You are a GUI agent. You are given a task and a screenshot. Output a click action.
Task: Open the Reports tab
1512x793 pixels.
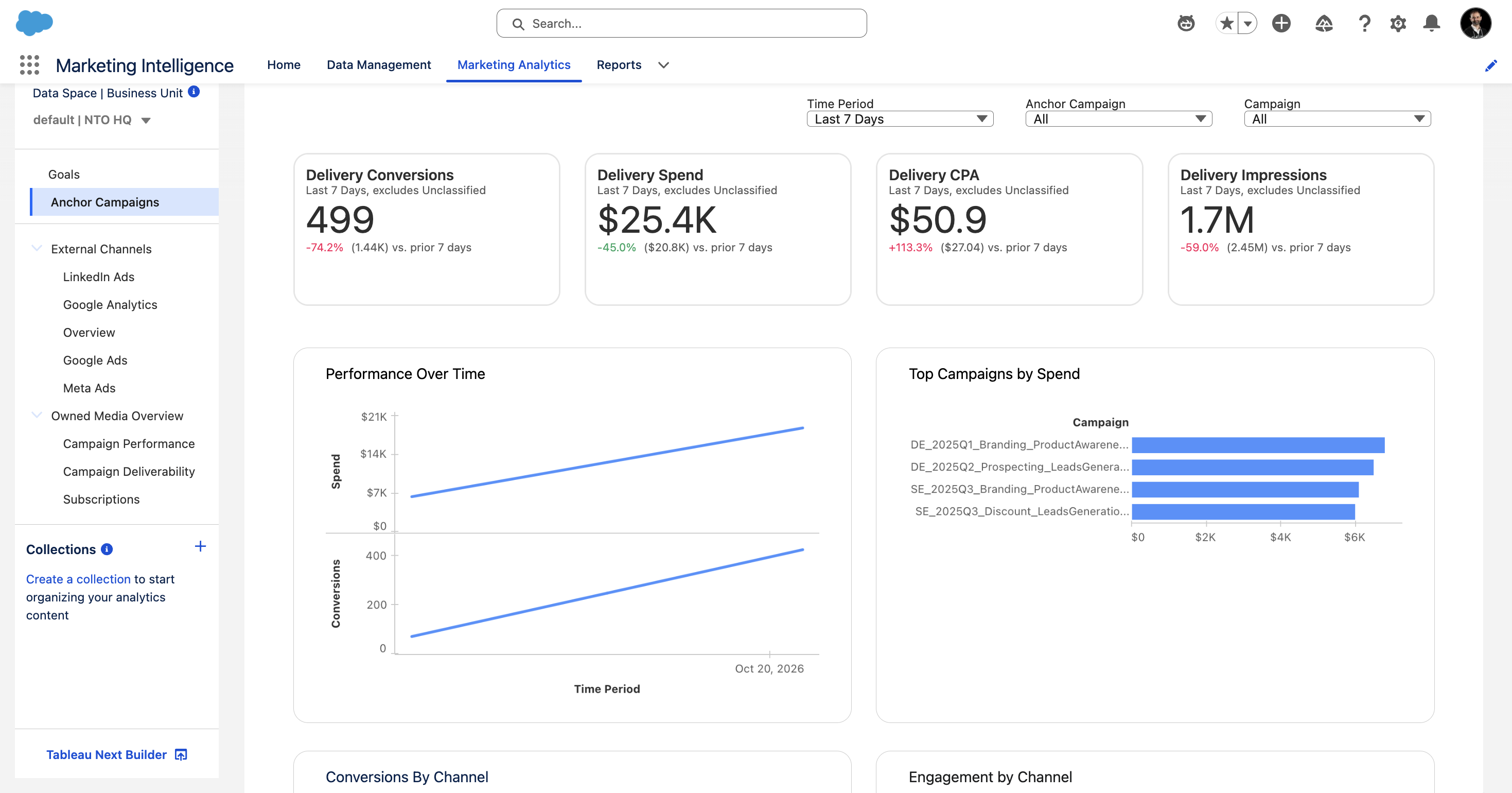[x=619, y=64]
